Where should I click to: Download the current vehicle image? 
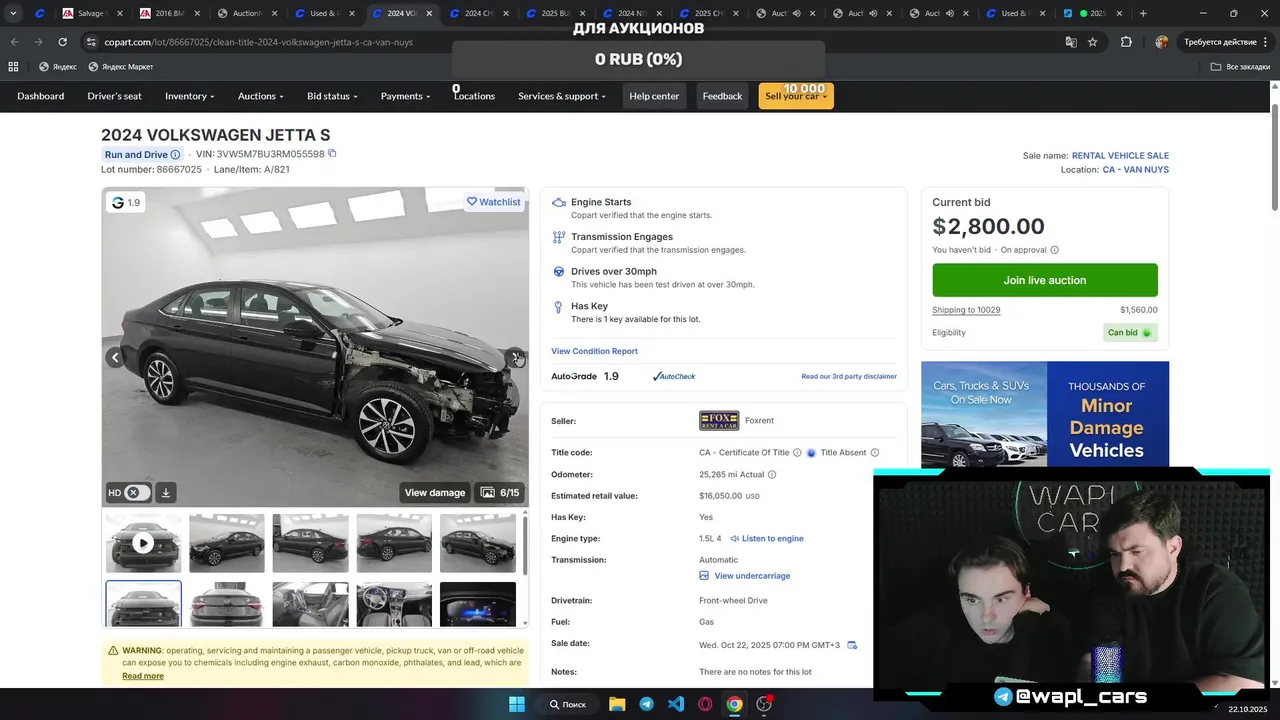[x=166, y=492]
